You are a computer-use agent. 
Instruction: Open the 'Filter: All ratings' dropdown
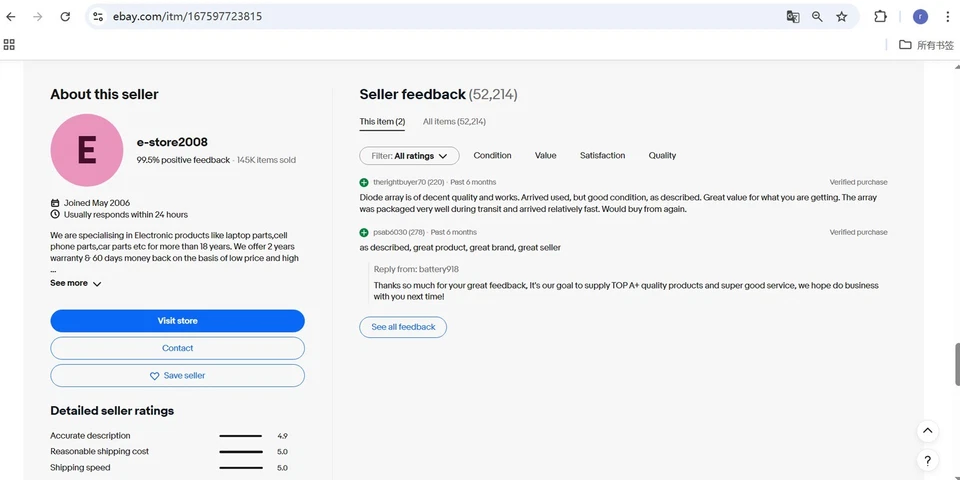(x=409, y=156)
